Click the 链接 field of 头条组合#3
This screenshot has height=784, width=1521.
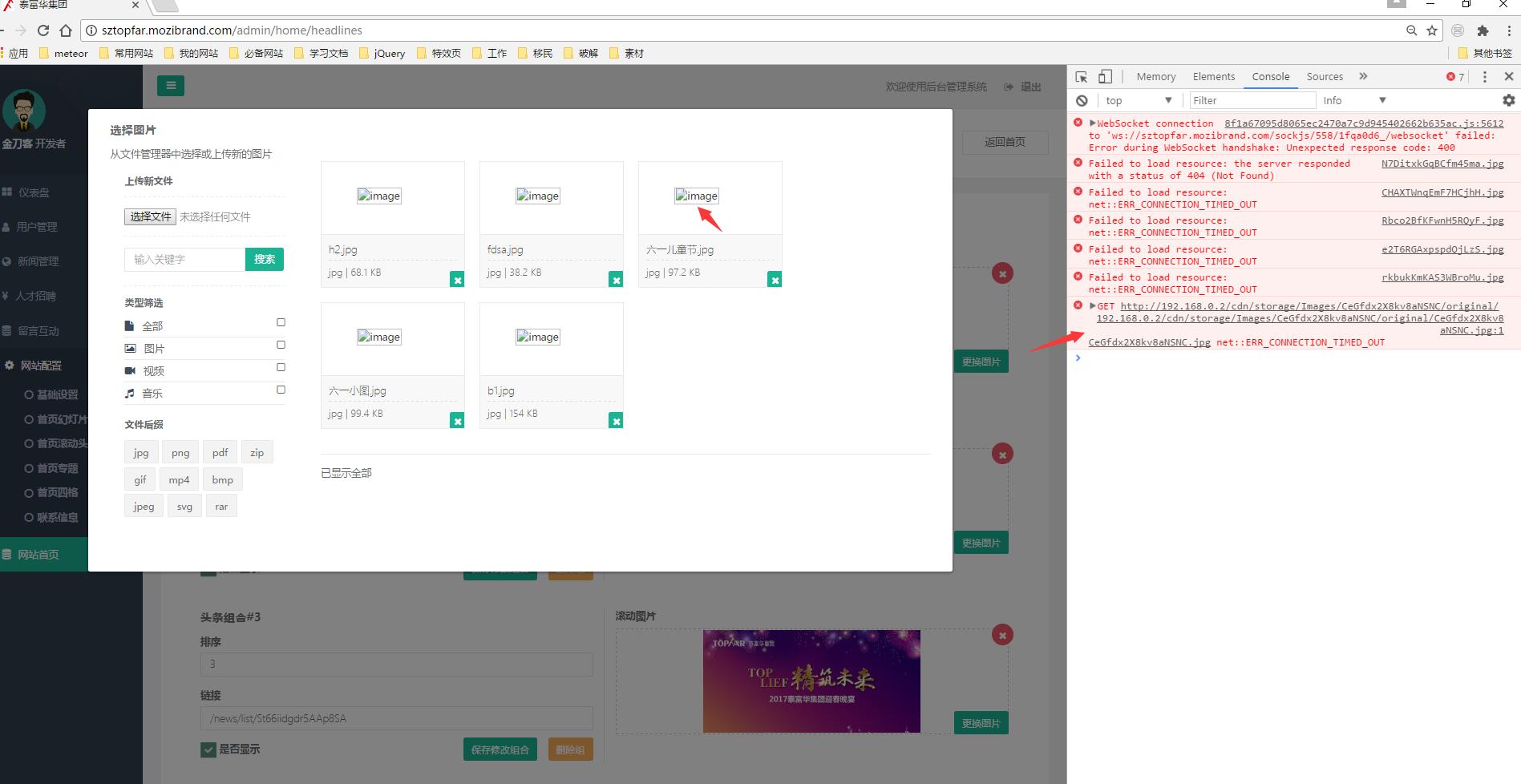point(397,718)
